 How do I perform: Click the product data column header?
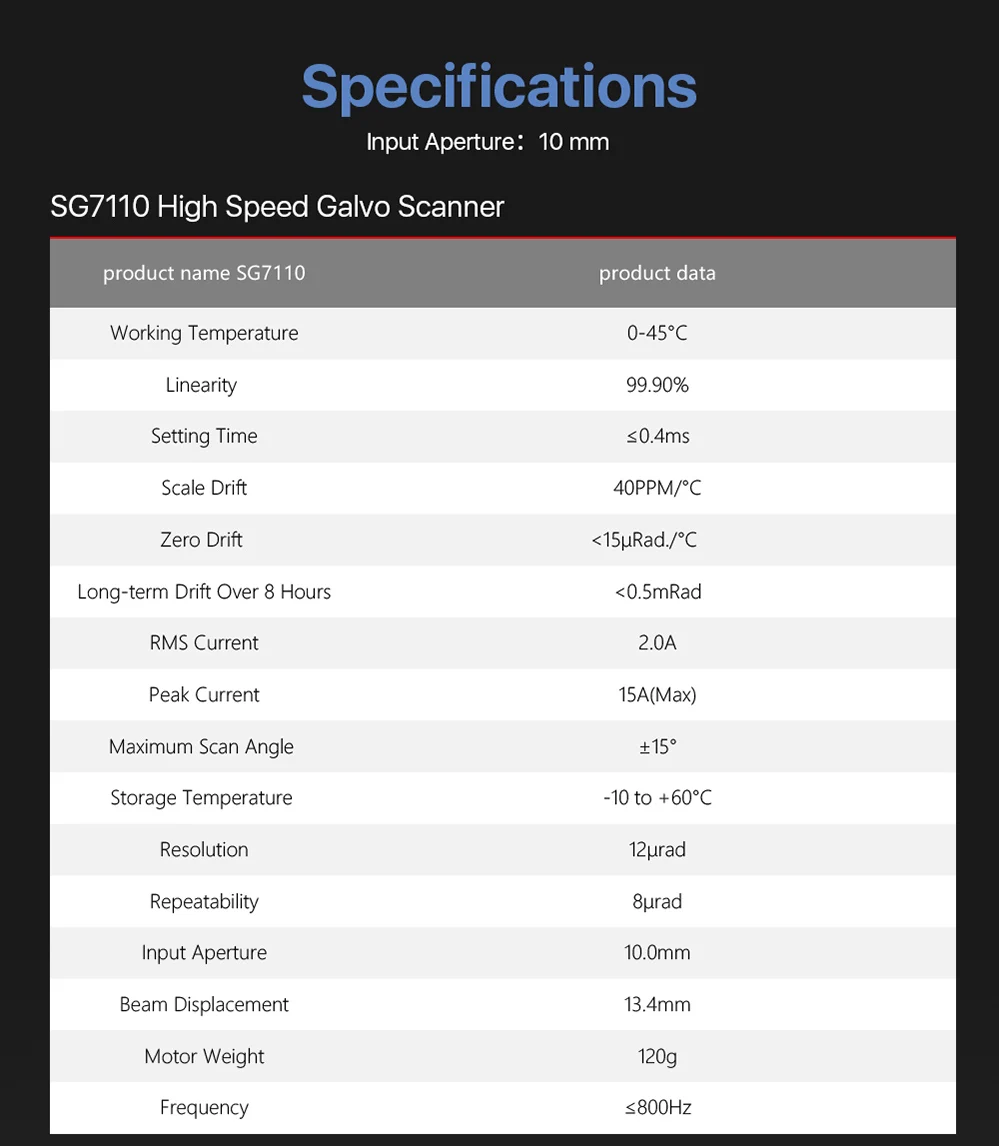[x=657, y=273]
